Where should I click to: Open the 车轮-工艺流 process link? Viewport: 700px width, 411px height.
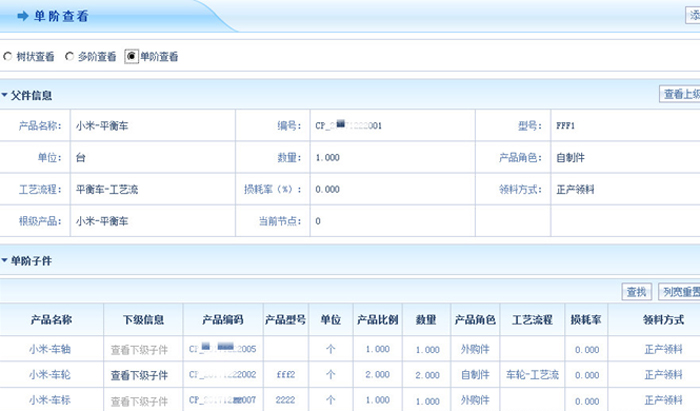click(531, 374)
